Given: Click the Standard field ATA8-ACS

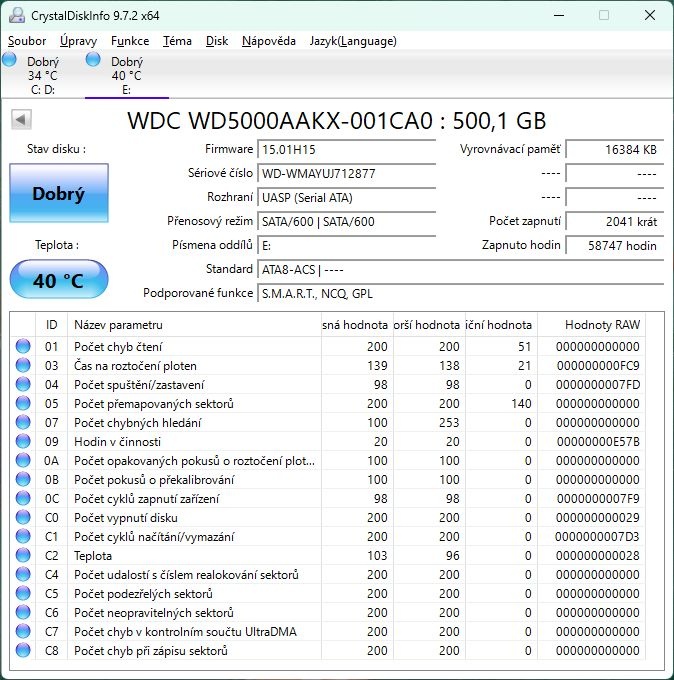Looking at the screenshot, I should (x=461, y=270).
